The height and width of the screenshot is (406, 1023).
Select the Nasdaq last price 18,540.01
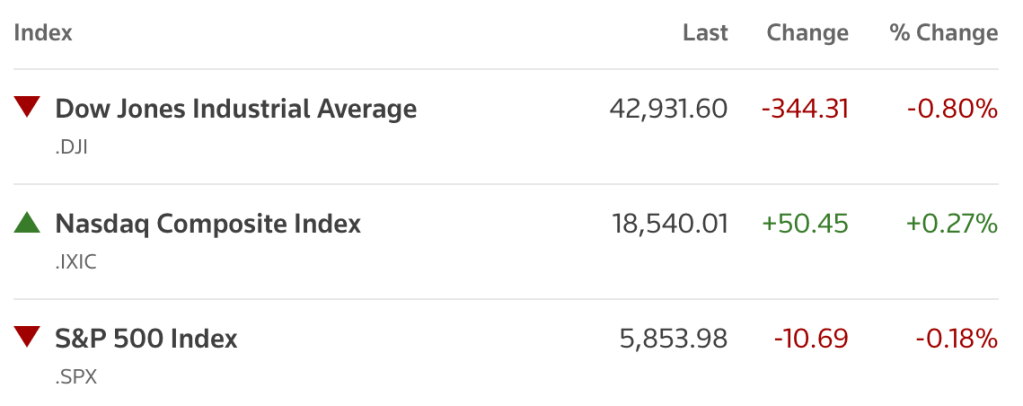tap(669, 223)
